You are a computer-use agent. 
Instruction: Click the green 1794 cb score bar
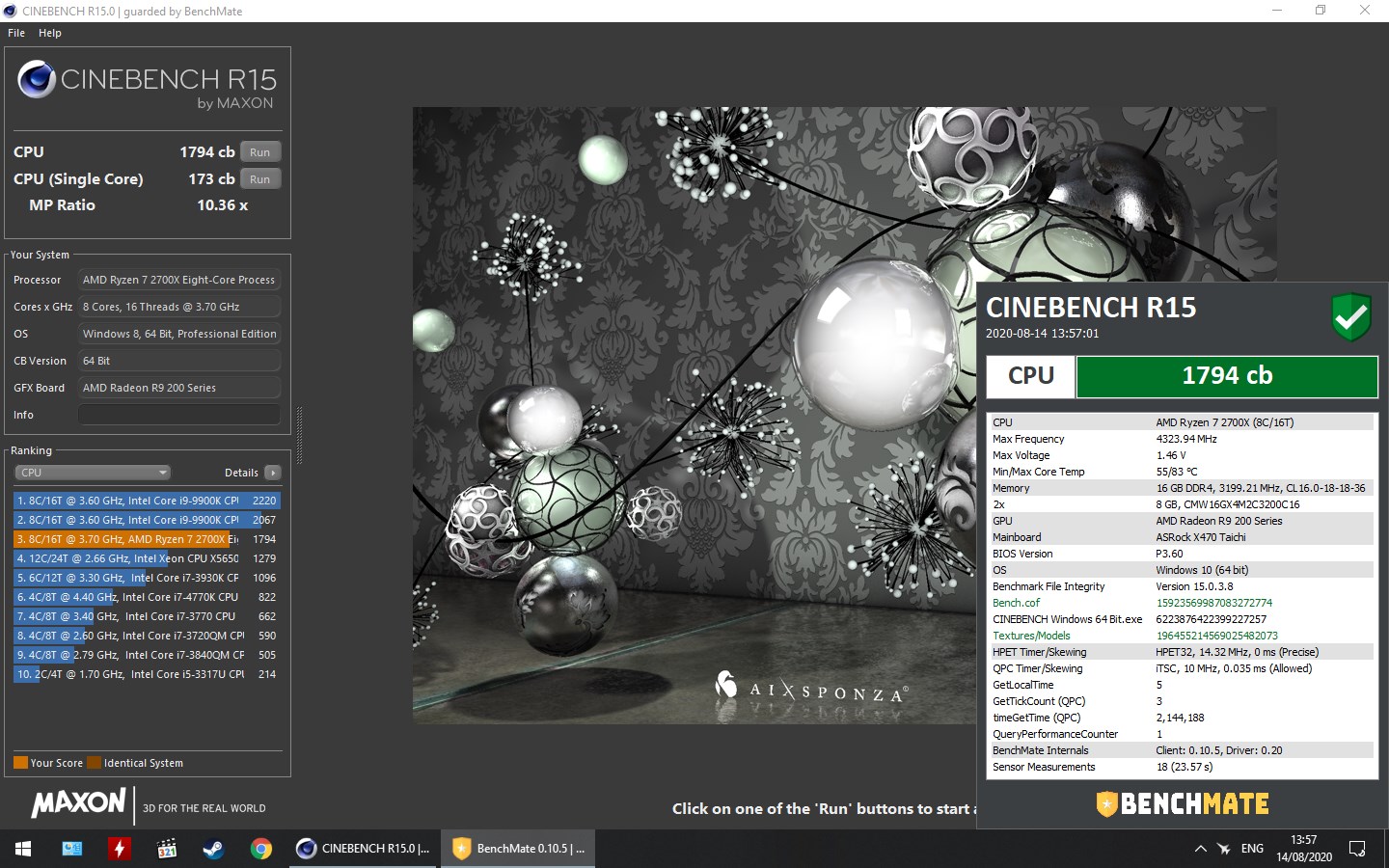[1227, 376]
